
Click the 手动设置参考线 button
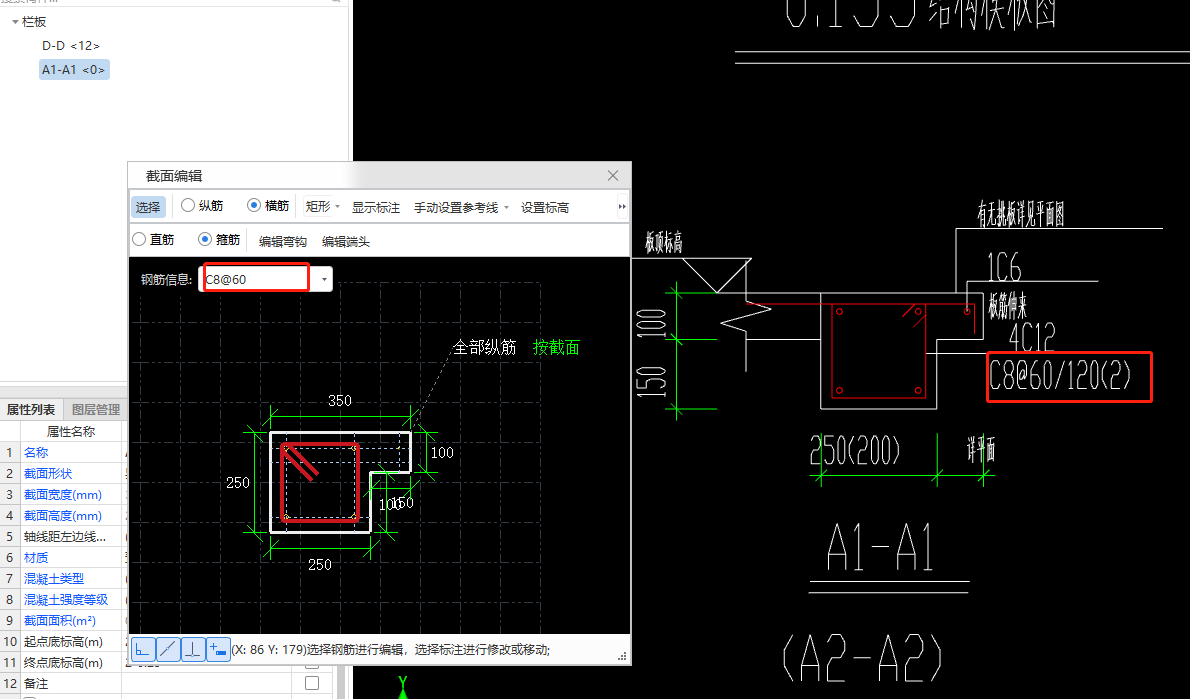click(x=455, y=207)
